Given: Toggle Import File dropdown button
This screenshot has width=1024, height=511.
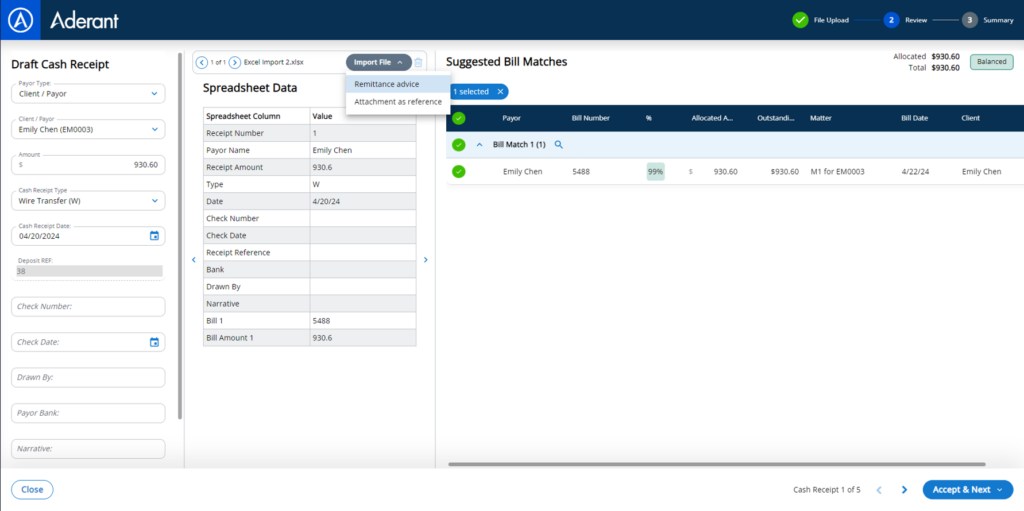Looking at the screenshot, I should [x=379, y=62].
